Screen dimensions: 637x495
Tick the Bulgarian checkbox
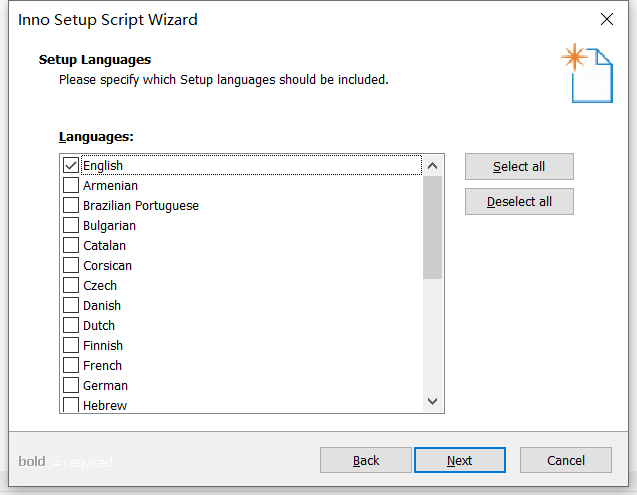coord(71,225)
